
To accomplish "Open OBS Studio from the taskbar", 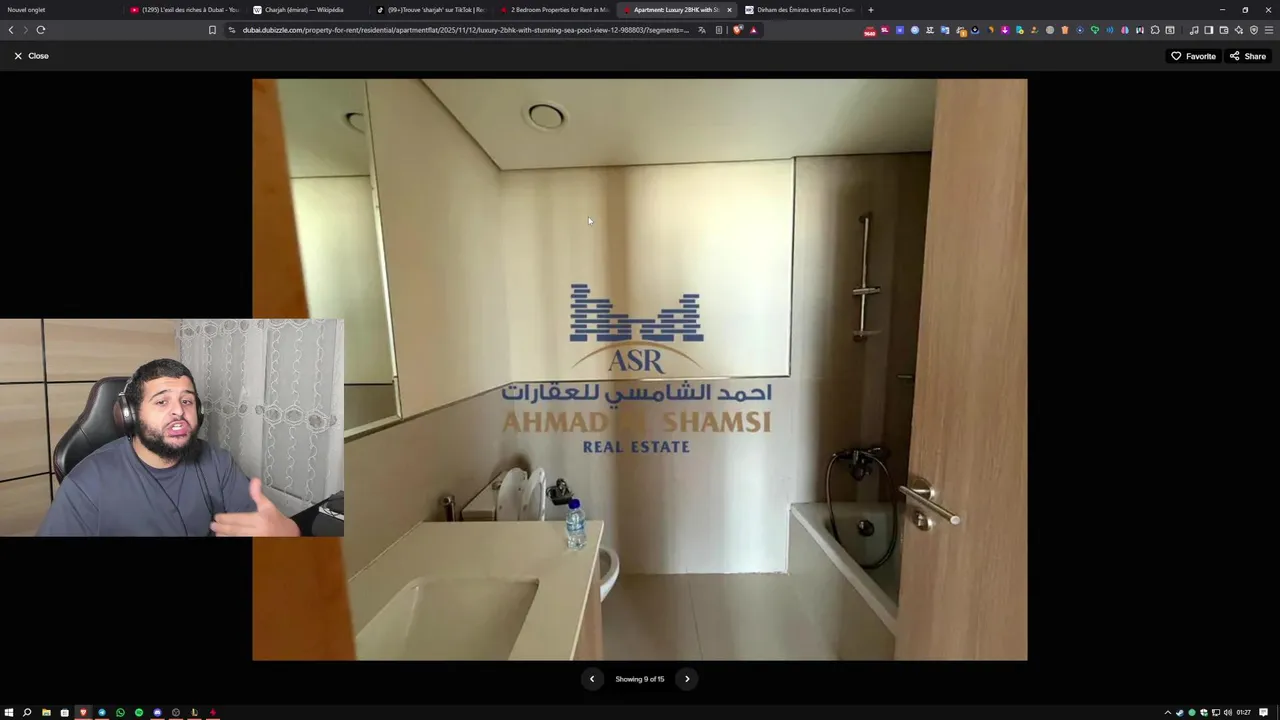I will (x=176, y=712).
